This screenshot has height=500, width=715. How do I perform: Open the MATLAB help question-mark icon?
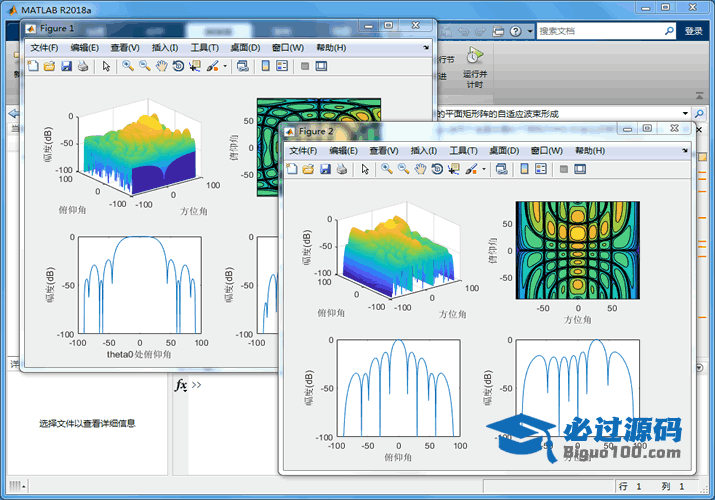coord(514,31)
